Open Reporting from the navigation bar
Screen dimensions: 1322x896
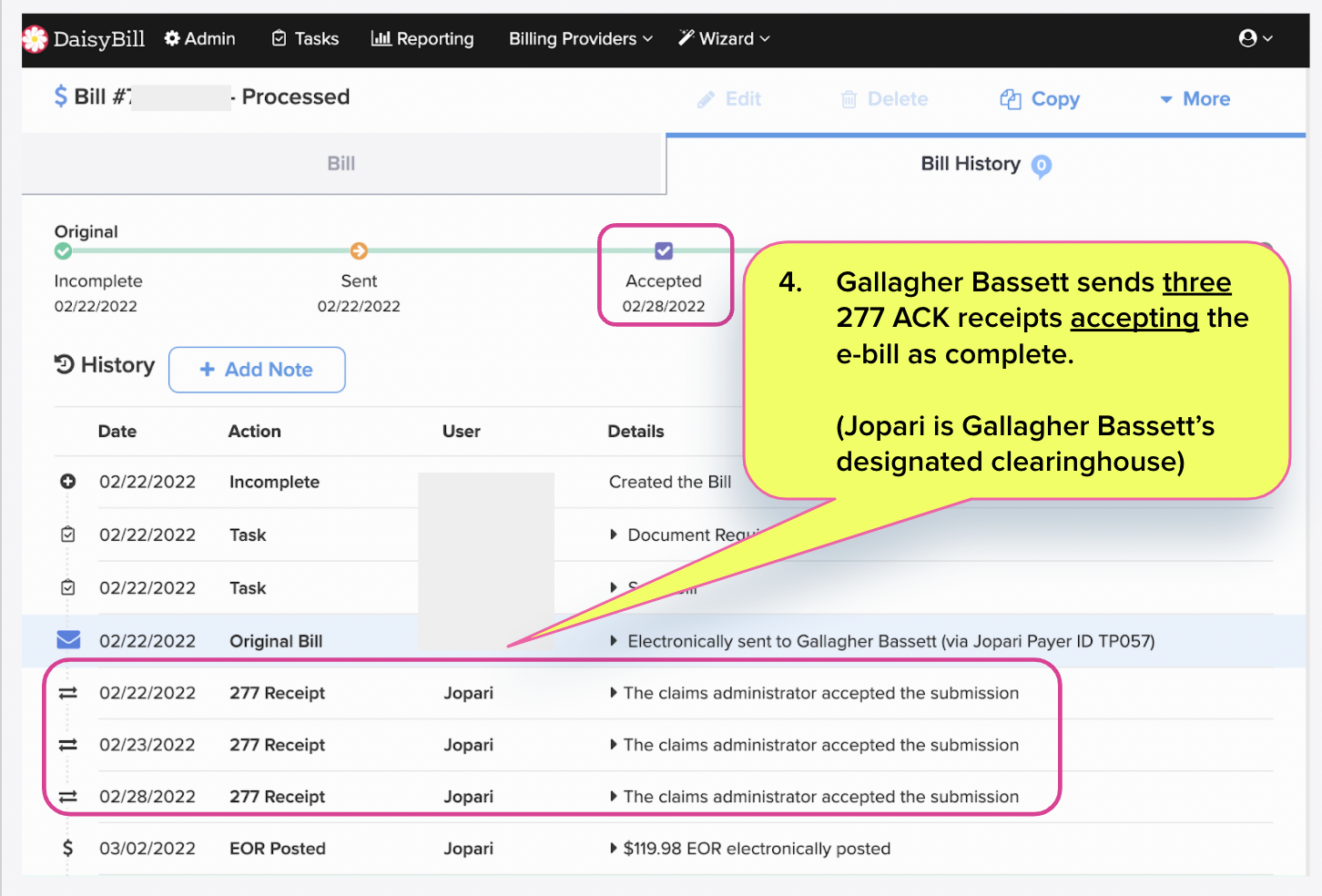(422, 38)
